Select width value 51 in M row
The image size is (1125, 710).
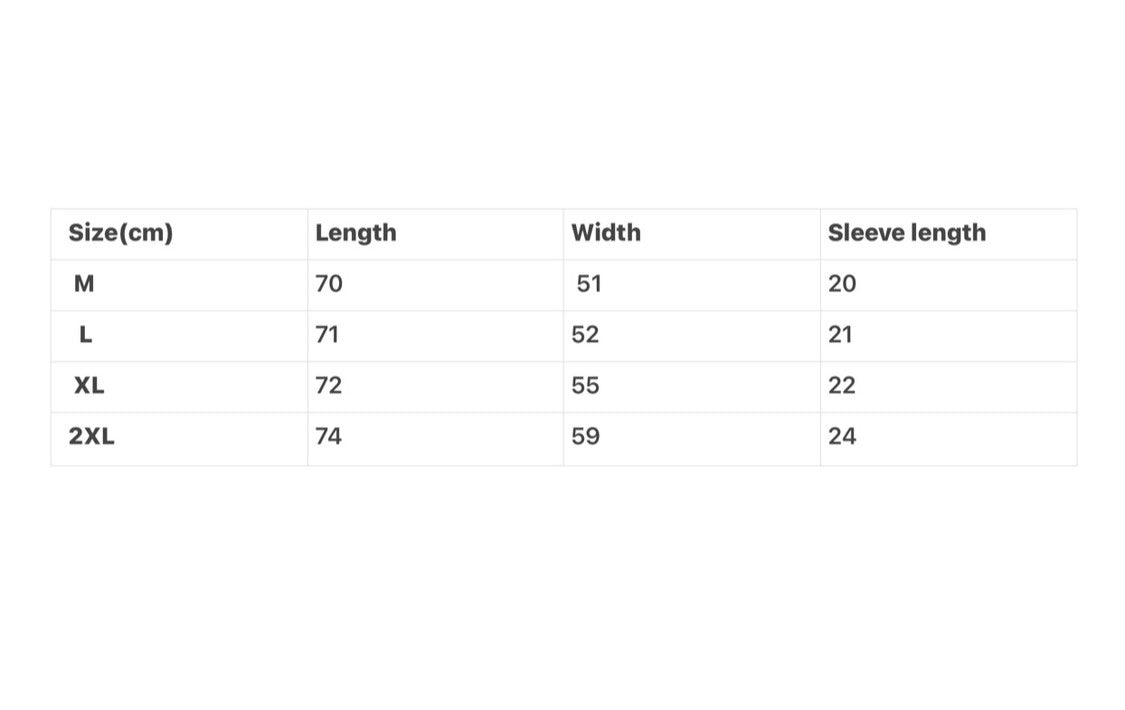pos(589,284)
